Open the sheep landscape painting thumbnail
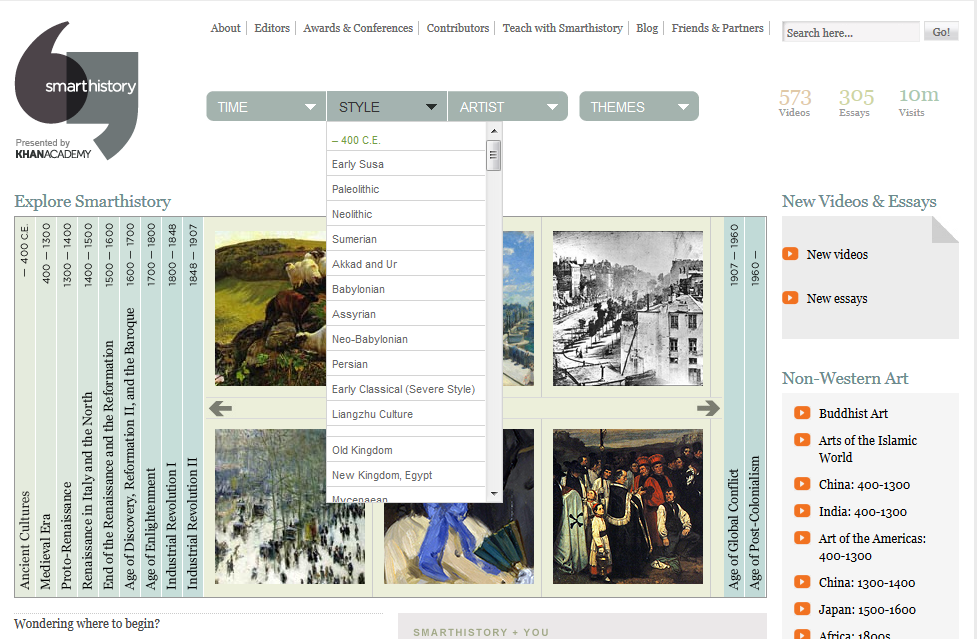977x639 pixels. point(270,308)
